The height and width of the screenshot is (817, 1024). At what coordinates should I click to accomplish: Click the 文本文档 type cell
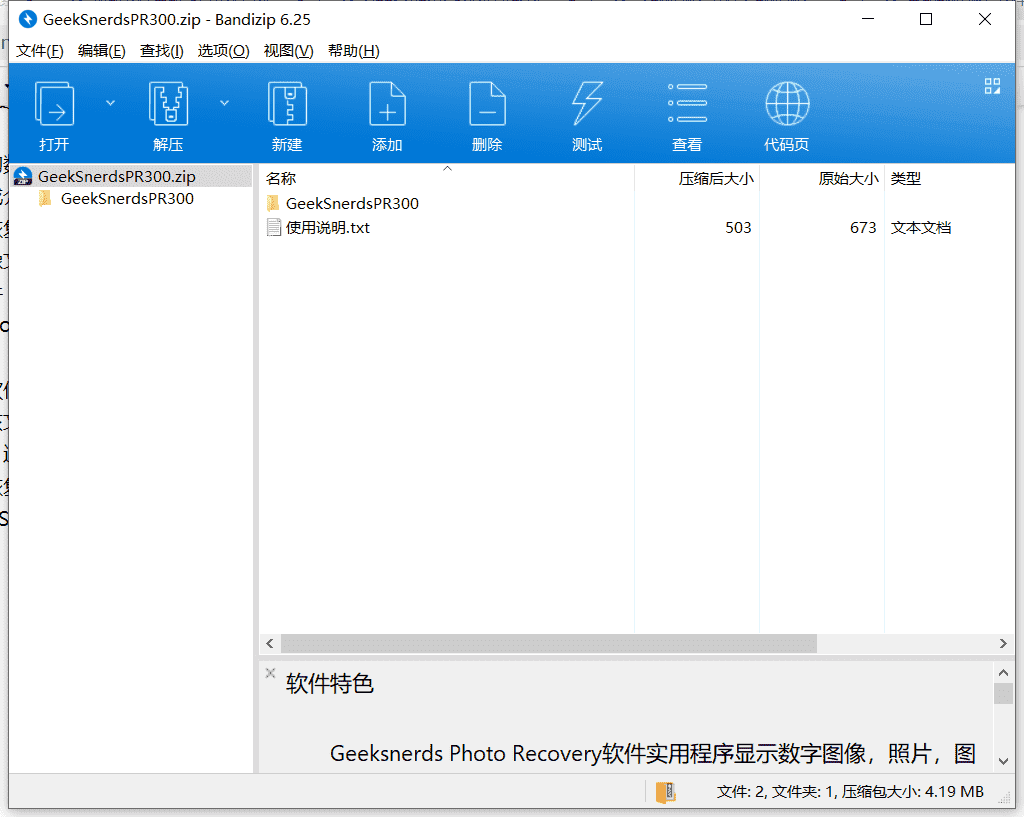(921, 228)
